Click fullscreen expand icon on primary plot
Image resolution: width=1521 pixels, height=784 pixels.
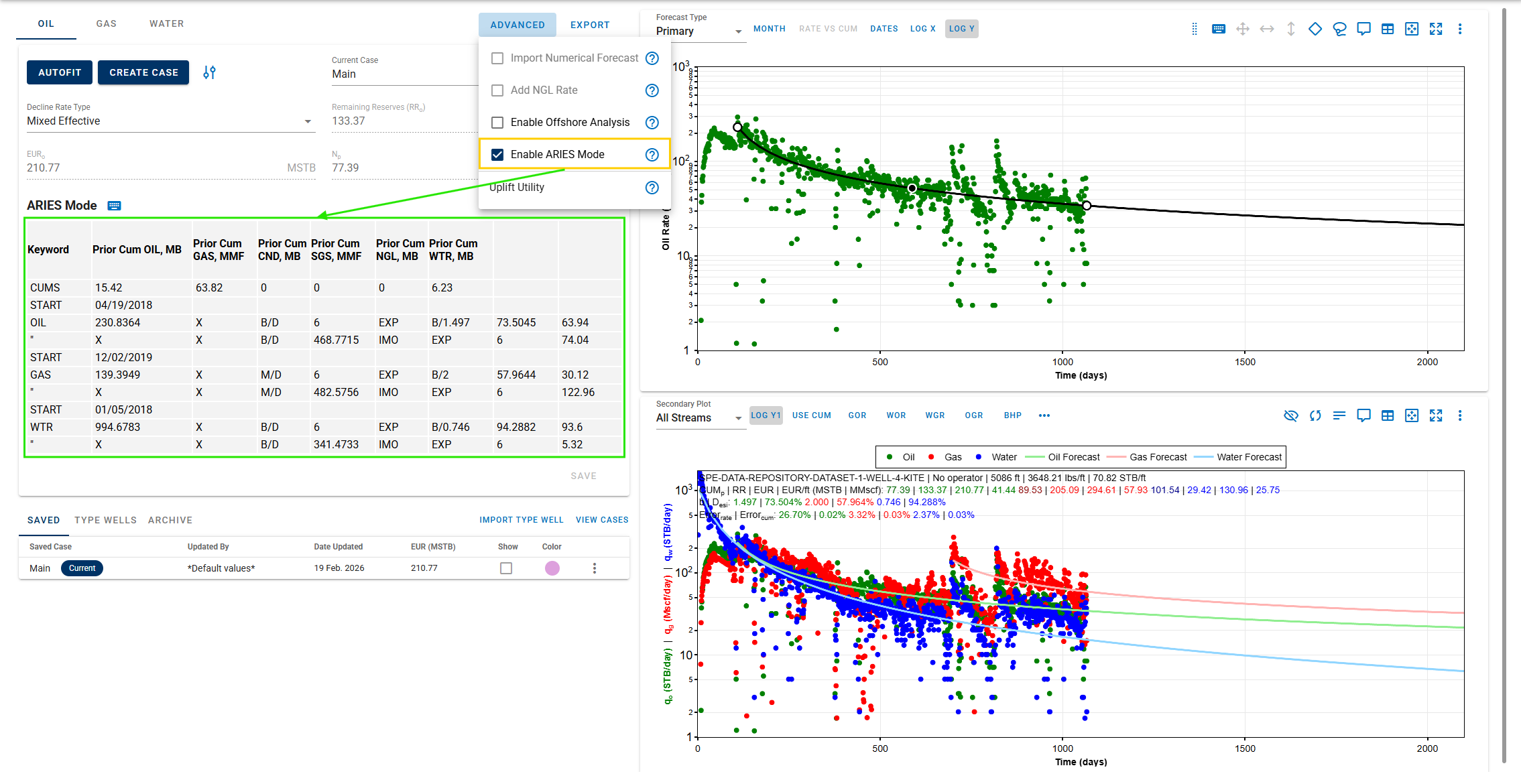pyautogui.click(x=1436, y=29)
